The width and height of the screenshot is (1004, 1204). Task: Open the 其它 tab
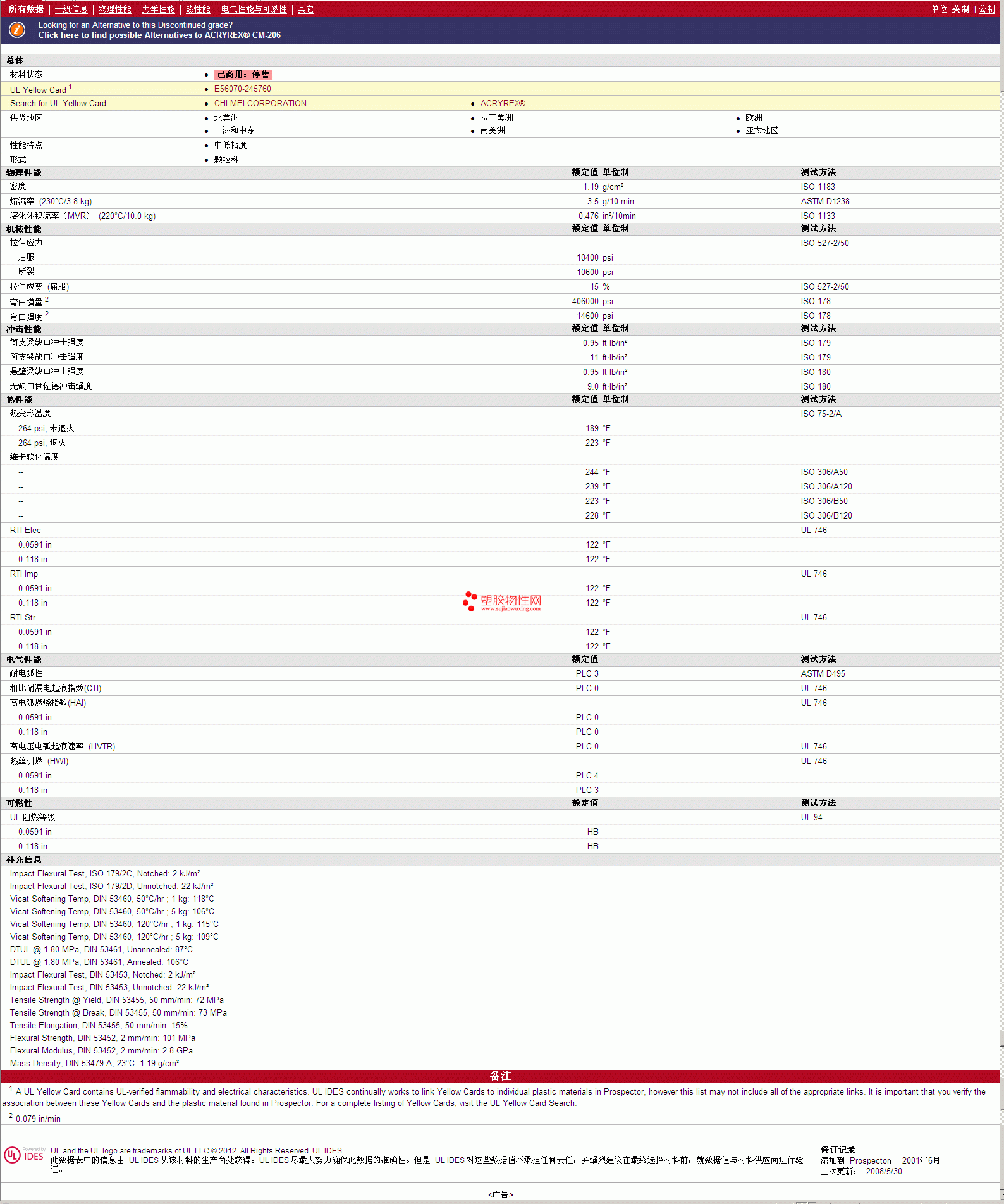click(305, 9)
